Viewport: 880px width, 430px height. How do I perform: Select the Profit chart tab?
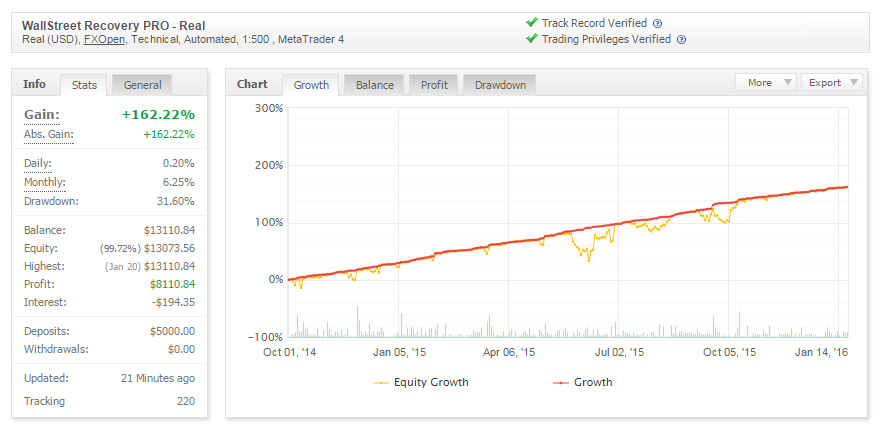click(x=434, y=85)
